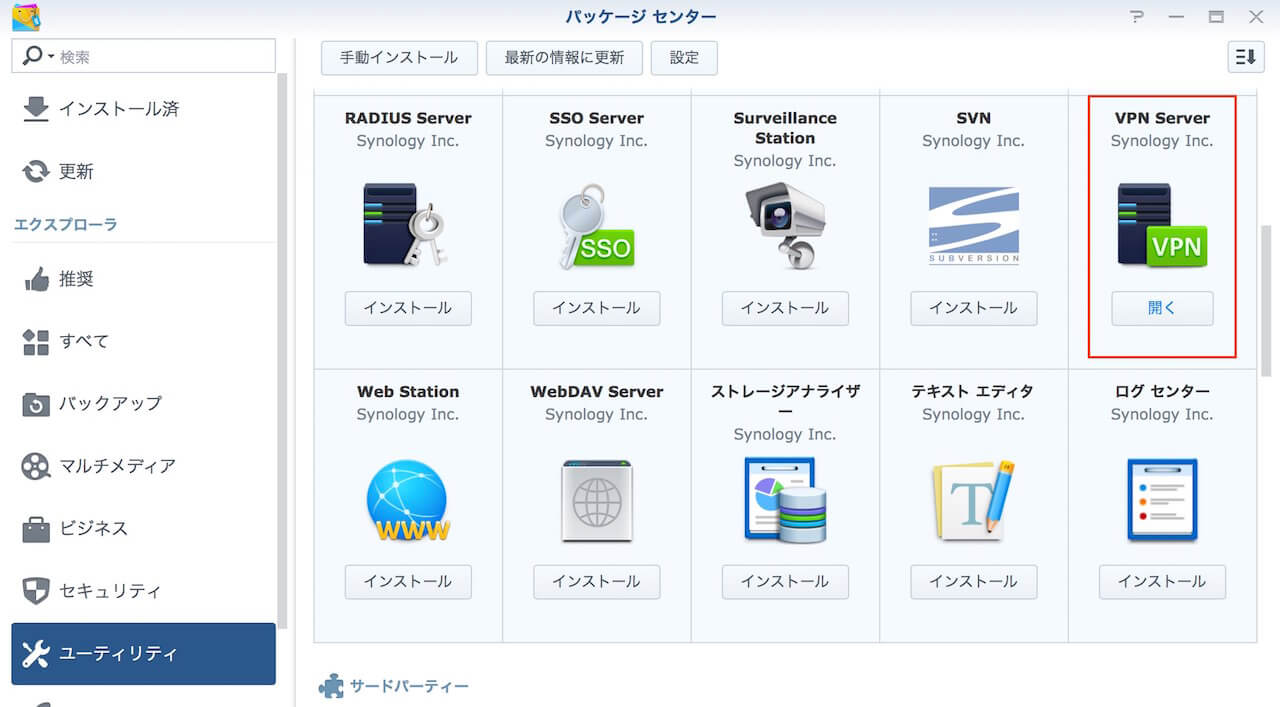The image size is (1280, 707).
Task: Install WebDAV Server with its インストール button
Action: (x=596, y=581)
